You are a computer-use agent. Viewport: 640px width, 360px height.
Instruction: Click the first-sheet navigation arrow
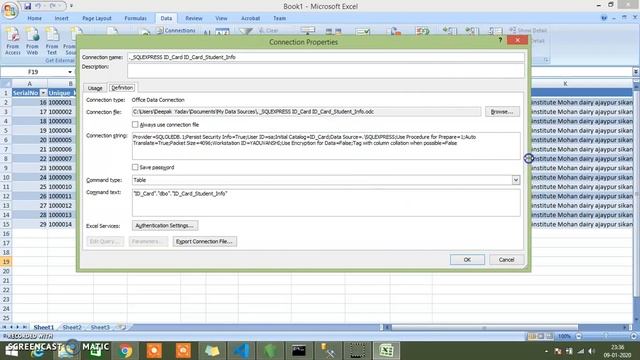point(4,327)
